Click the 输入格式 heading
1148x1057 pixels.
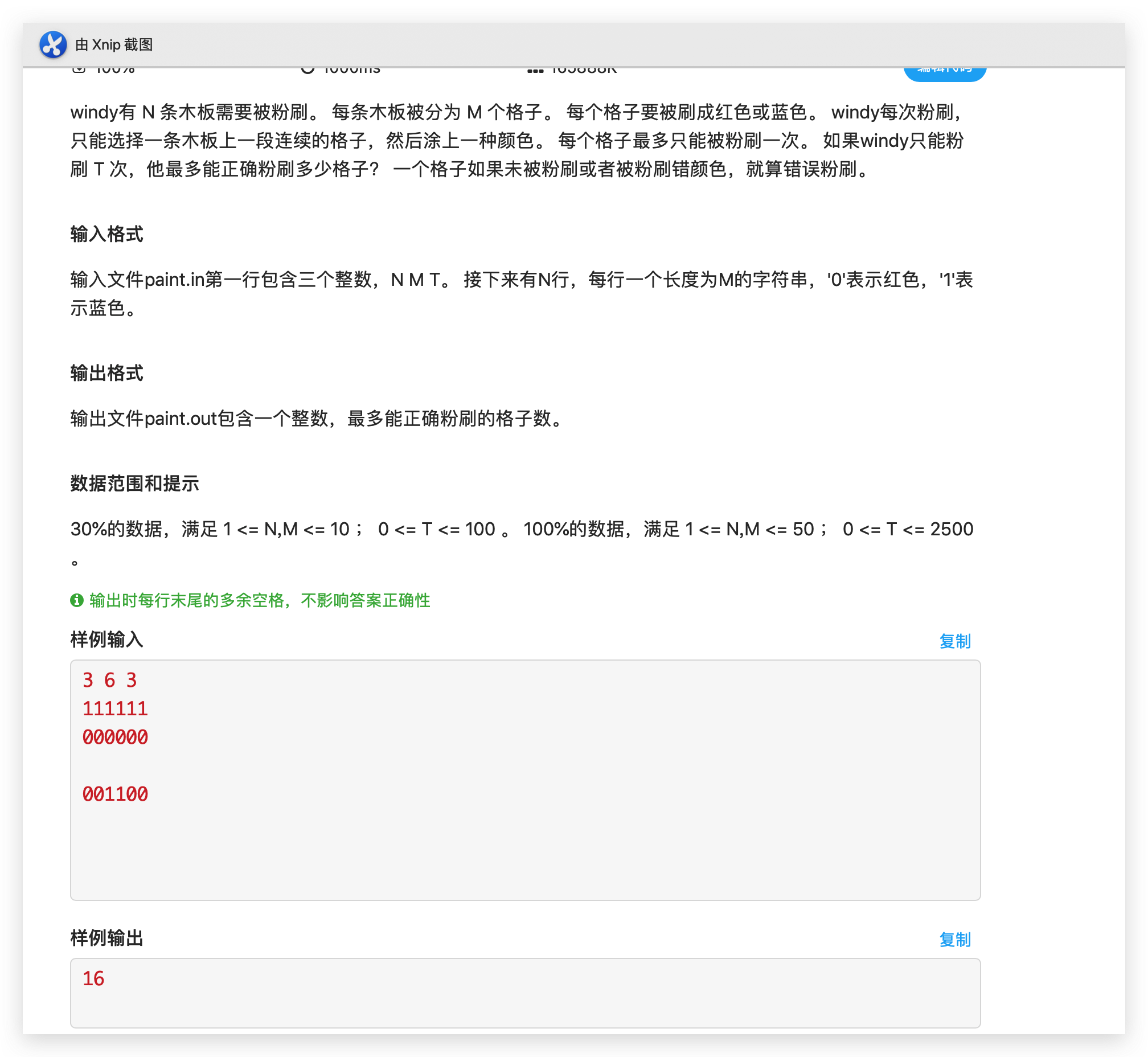coord(107,235)
